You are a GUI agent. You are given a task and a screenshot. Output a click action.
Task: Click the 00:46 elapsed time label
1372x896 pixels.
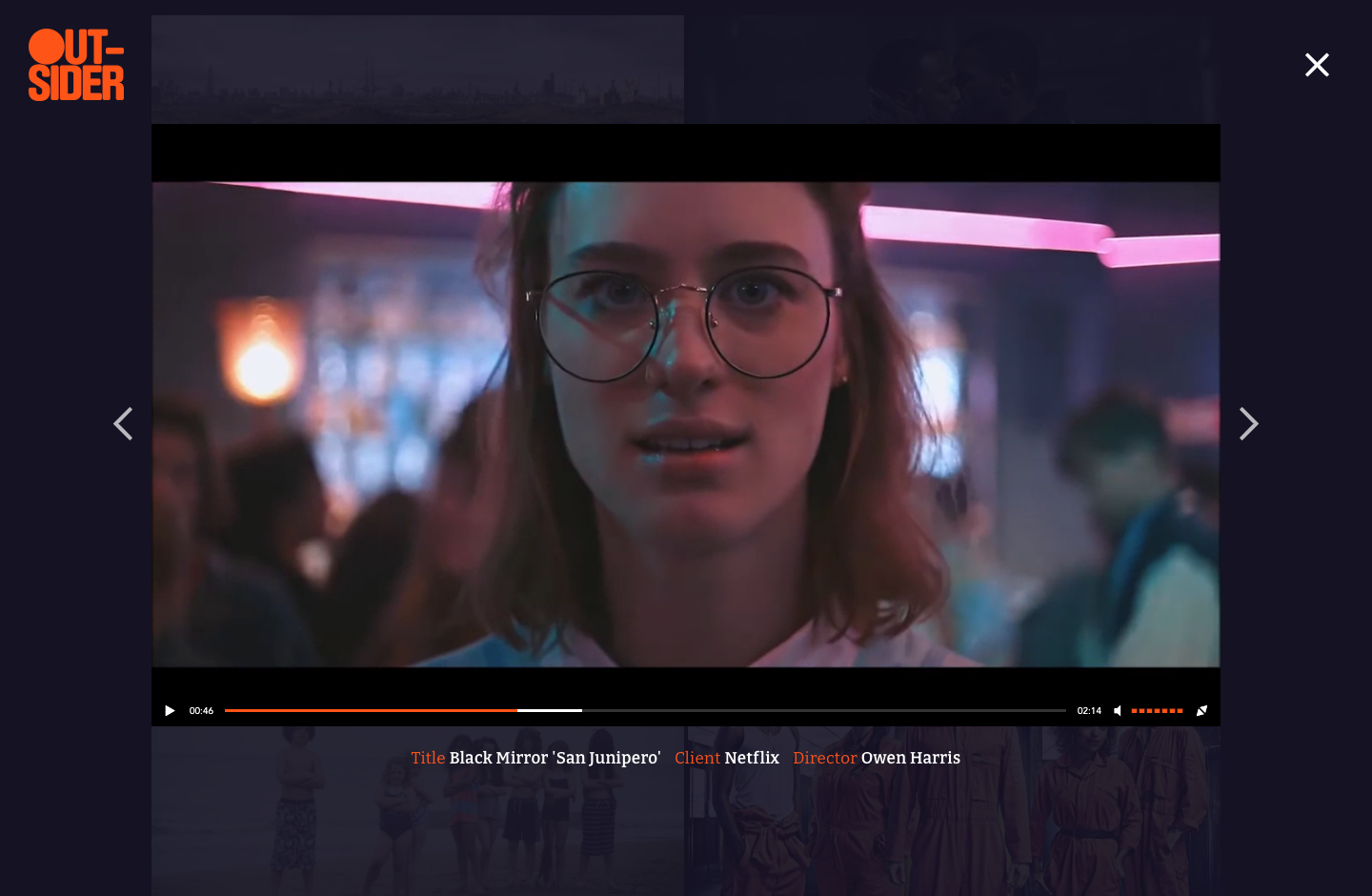(201, 711)
